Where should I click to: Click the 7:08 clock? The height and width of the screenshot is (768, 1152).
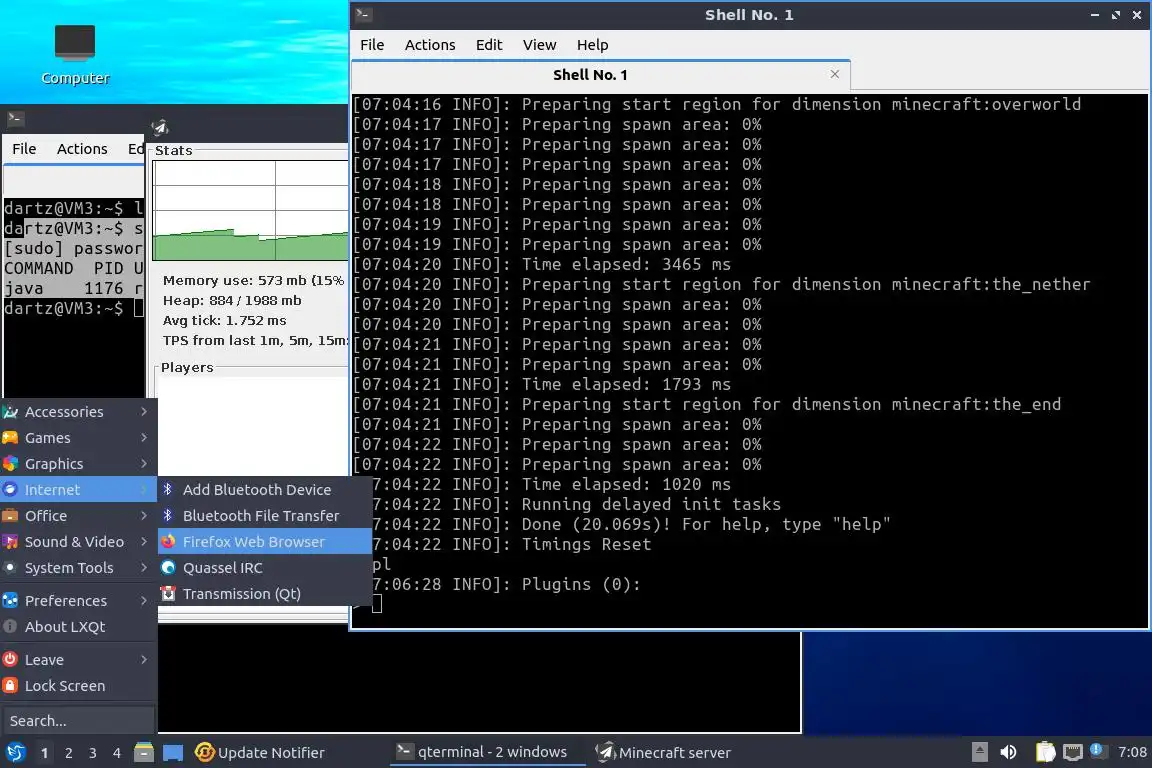coord(1131,752)
